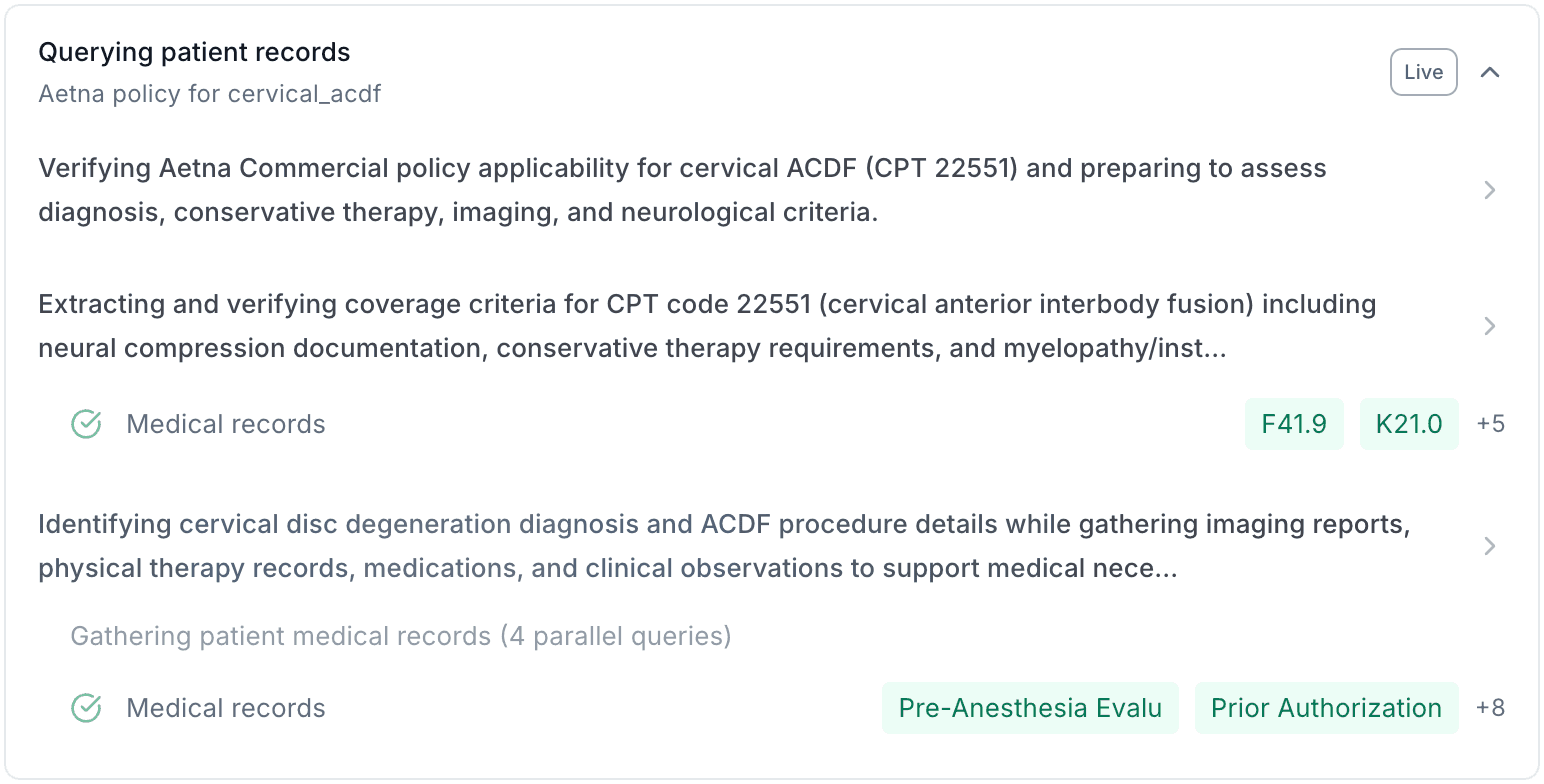Show the +8 additional documents
Viewport: 1544px width, 784px height.
point(1490,708)
